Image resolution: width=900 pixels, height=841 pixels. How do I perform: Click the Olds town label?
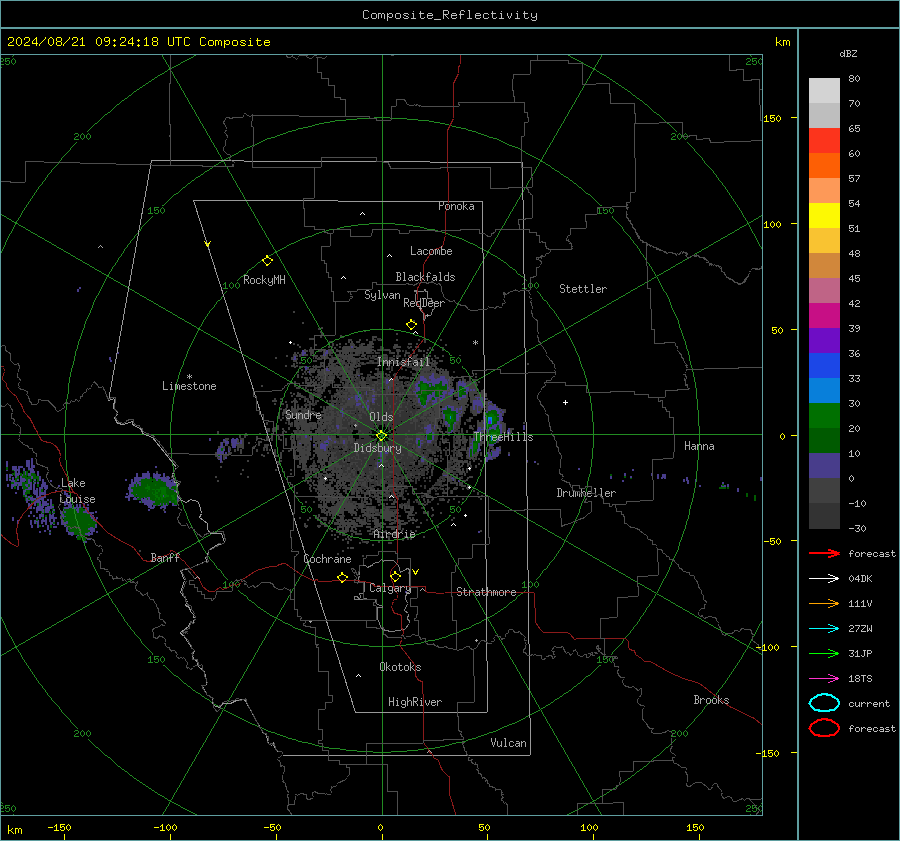click(381, 417)
